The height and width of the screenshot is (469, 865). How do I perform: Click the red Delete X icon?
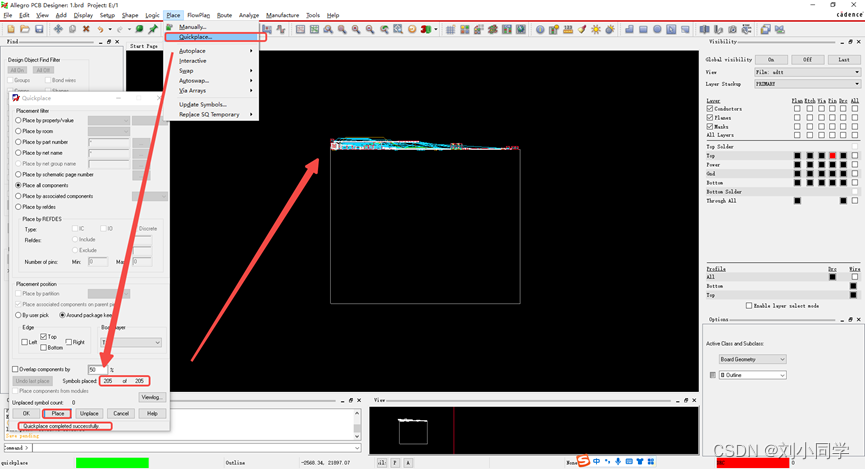click(86, 30)
